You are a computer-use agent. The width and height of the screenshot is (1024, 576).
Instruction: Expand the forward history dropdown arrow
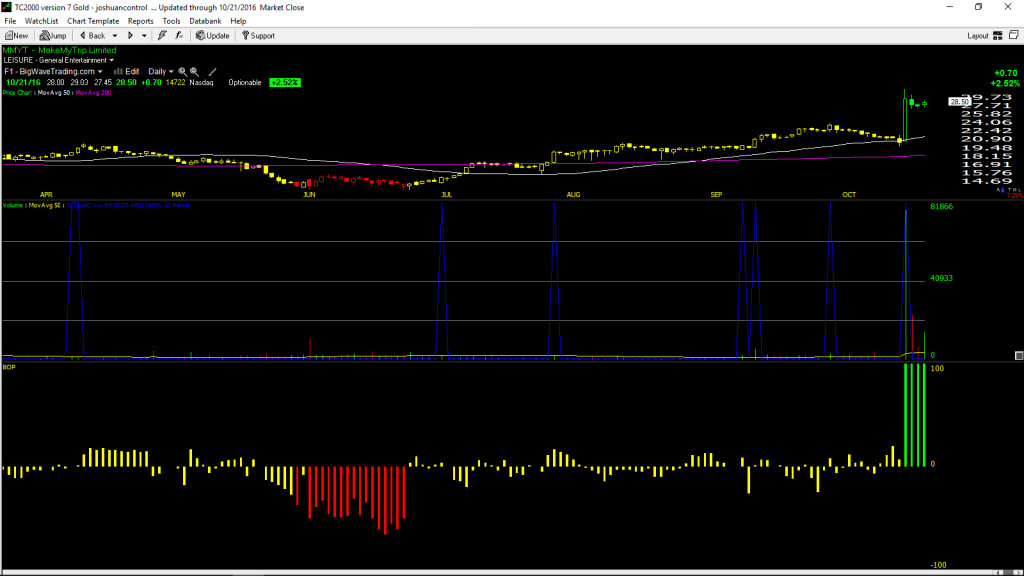[x=144, y=36]
